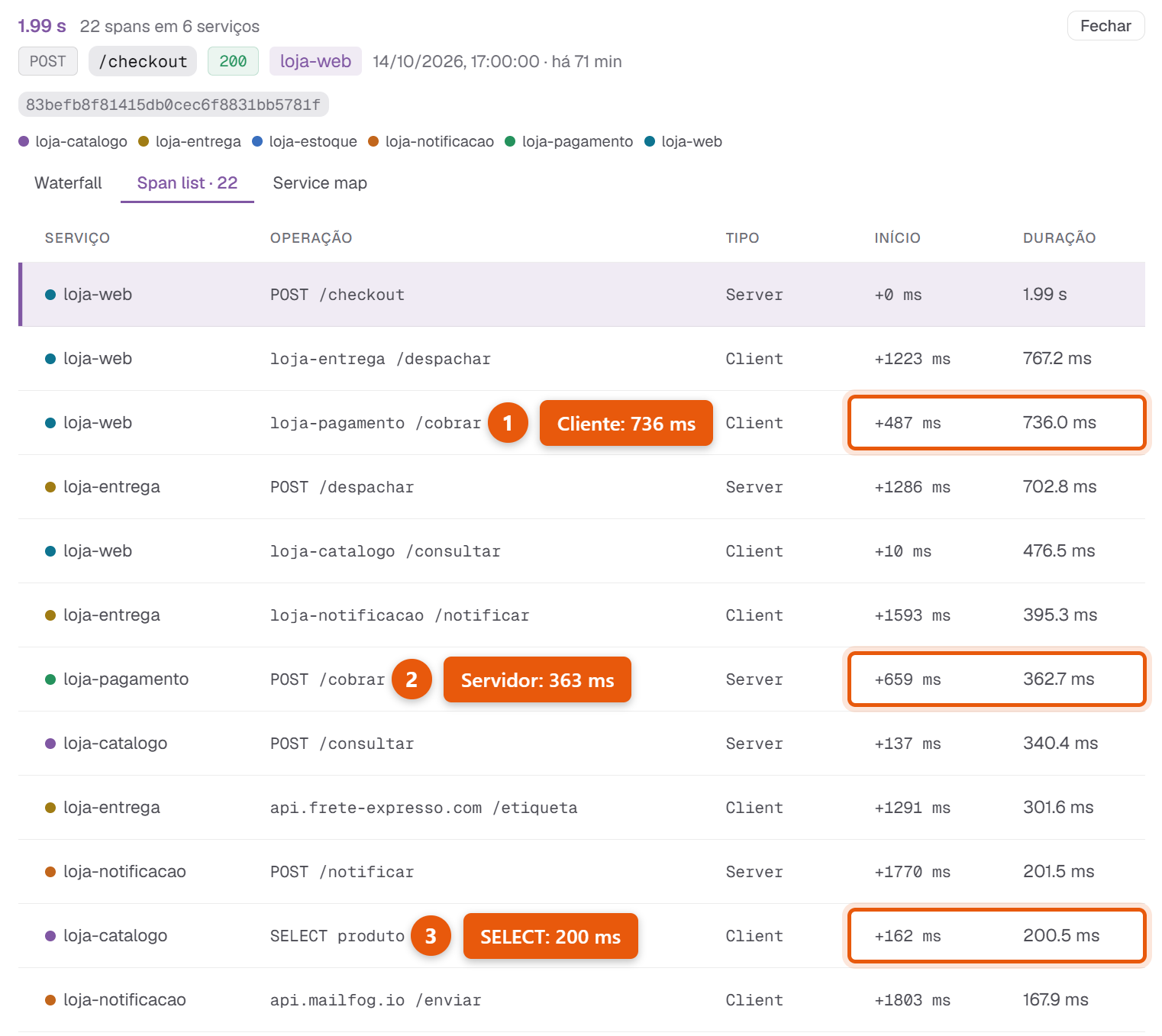Select the loja-entrega legend item
1162x1036 pixels.
point(189,141)
